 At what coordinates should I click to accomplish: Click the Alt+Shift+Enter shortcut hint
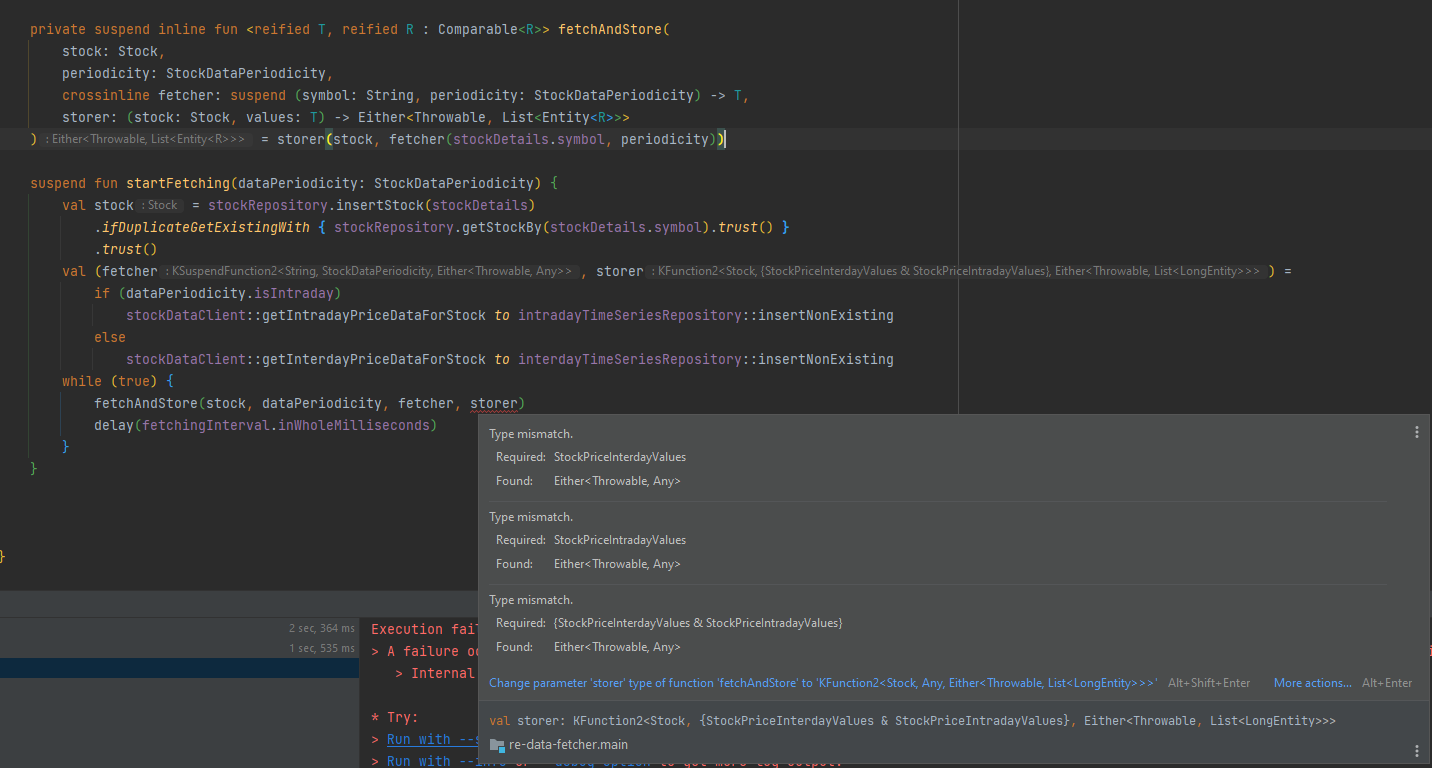click(1209, 683)
